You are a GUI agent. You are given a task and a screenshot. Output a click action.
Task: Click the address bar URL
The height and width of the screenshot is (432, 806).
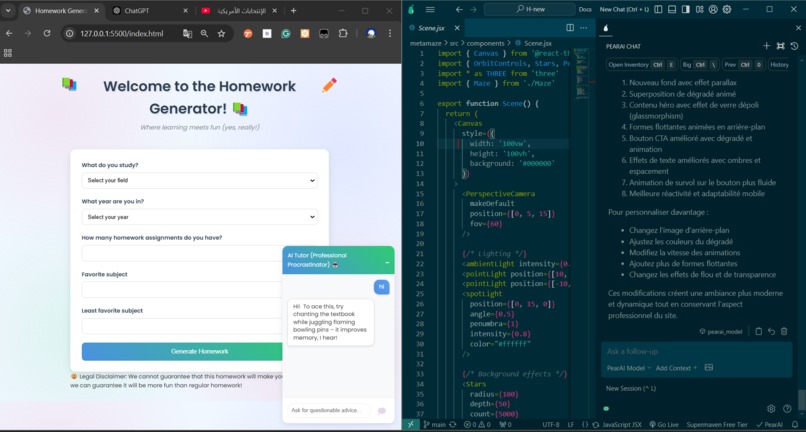pos(122,33)
